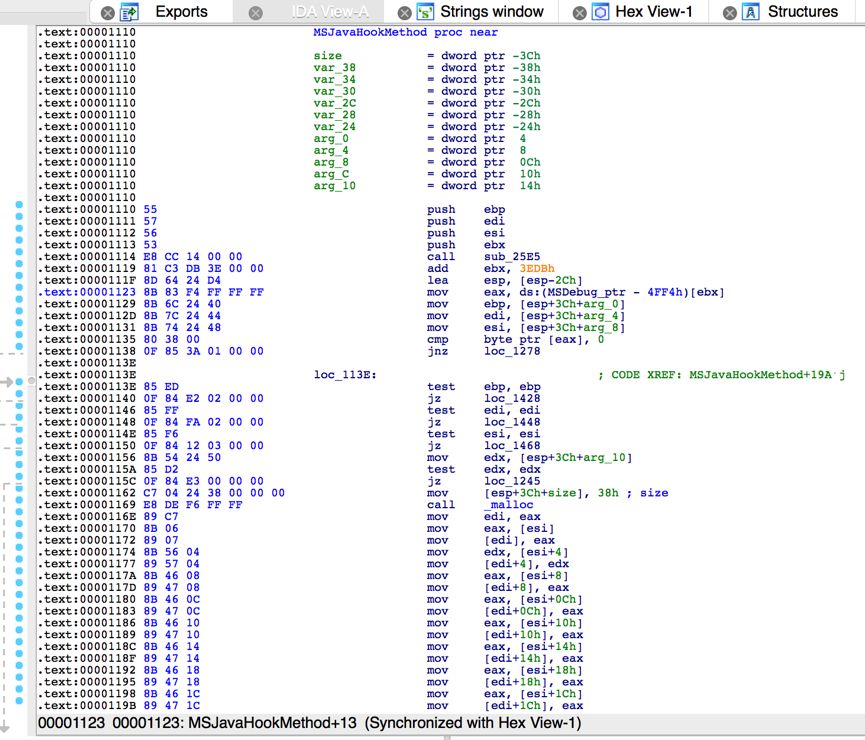
Task: Close the Hex View-1 tab
Action: (579, 12)
